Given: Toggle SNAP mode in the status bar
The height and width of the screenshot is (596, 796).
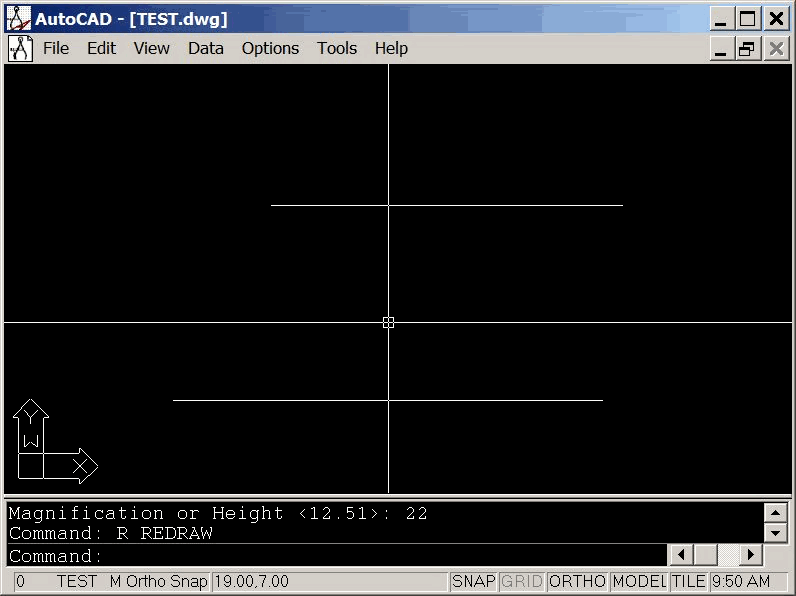Looking at the screenshot, I should pos(473,581).
